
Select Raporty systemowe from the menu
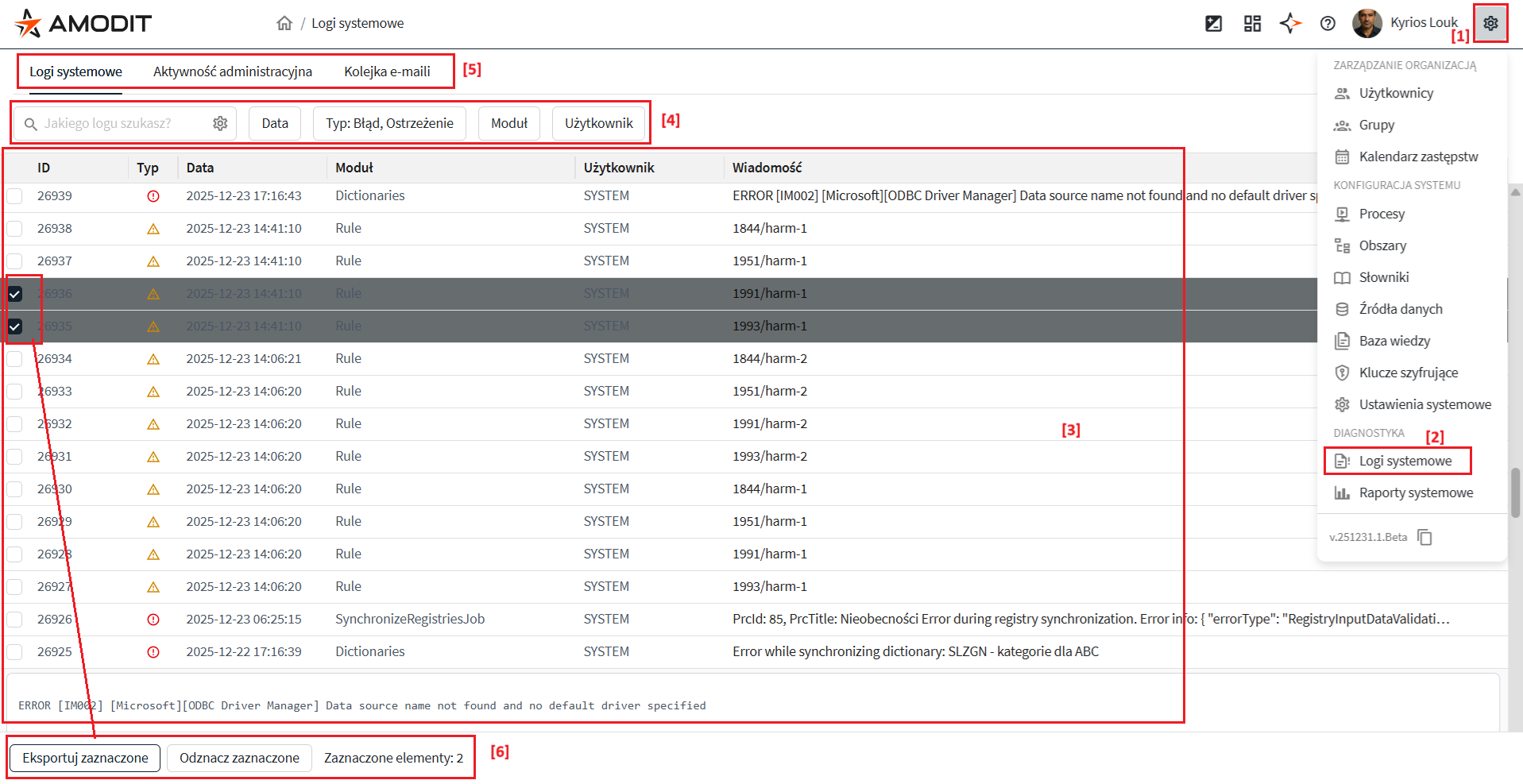coord(1415,492)
